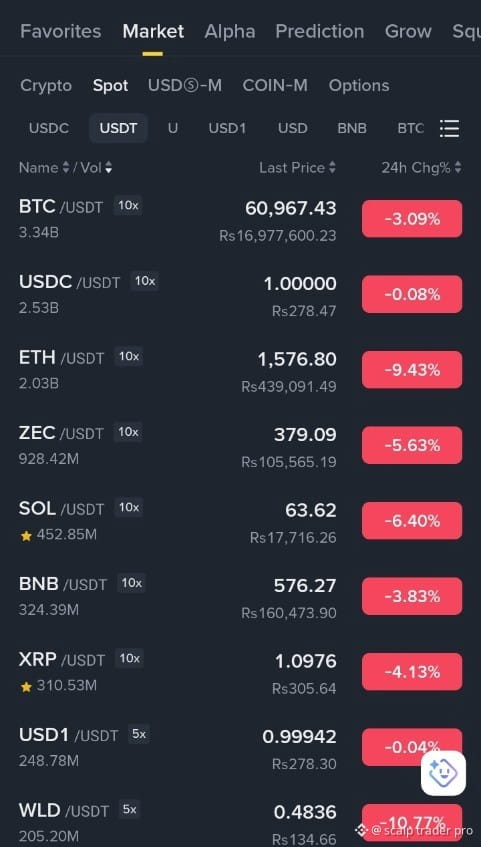Open the ETH/USDT market row

coord(240,370)
